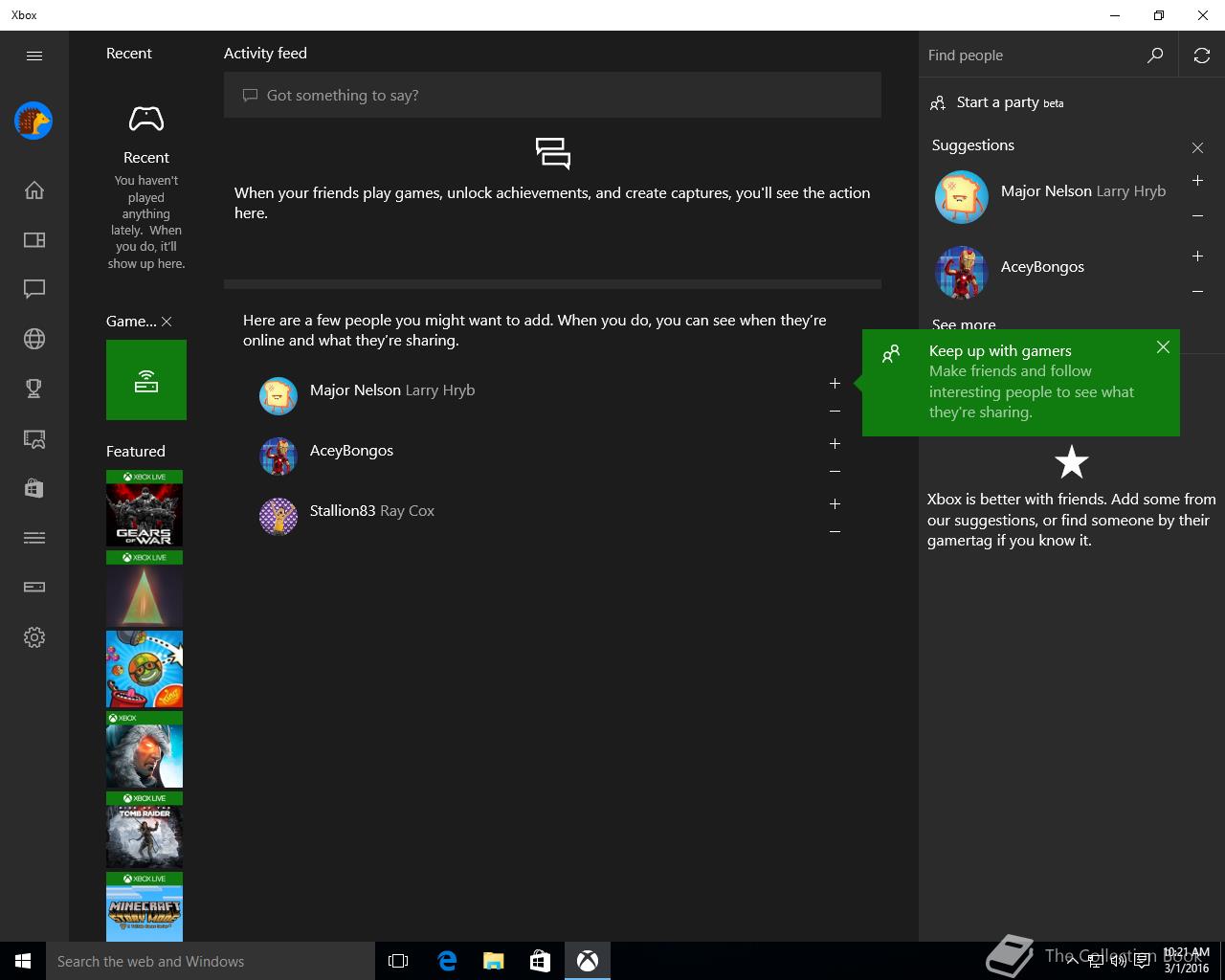Open the list lines icon in the sidebar
Image resolution: width=1225 pixels, height=980 pixels.
pyautogui.click(x=34, y=538)
